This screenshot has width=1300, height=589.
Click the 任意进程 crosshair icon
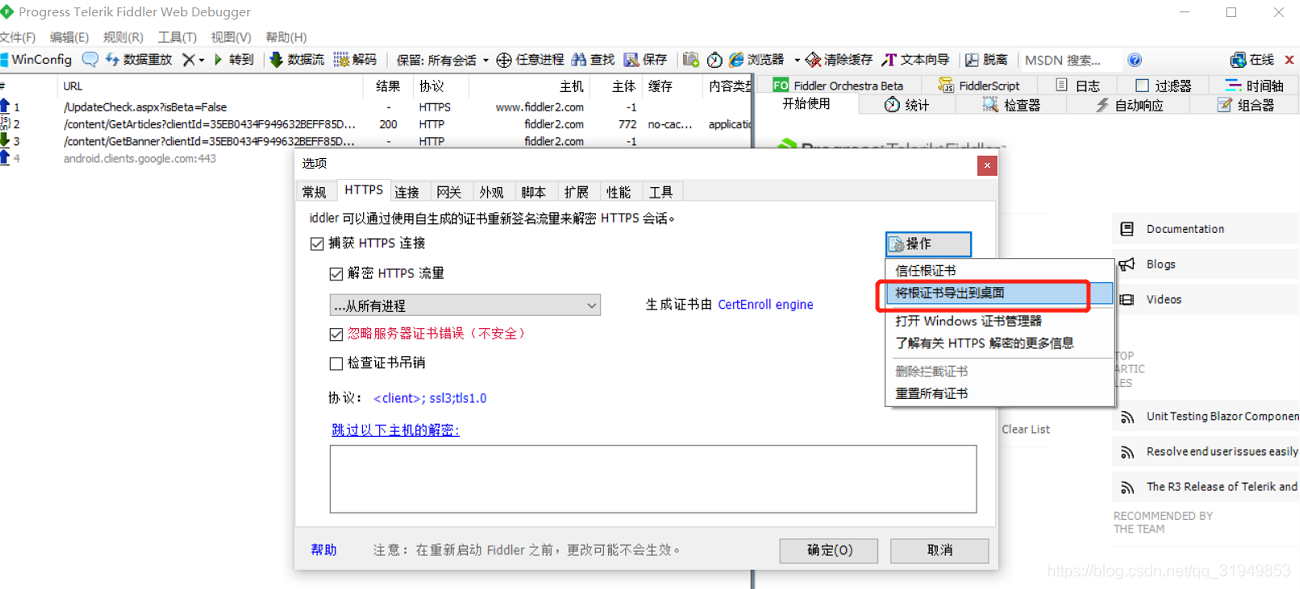point(504,60)
